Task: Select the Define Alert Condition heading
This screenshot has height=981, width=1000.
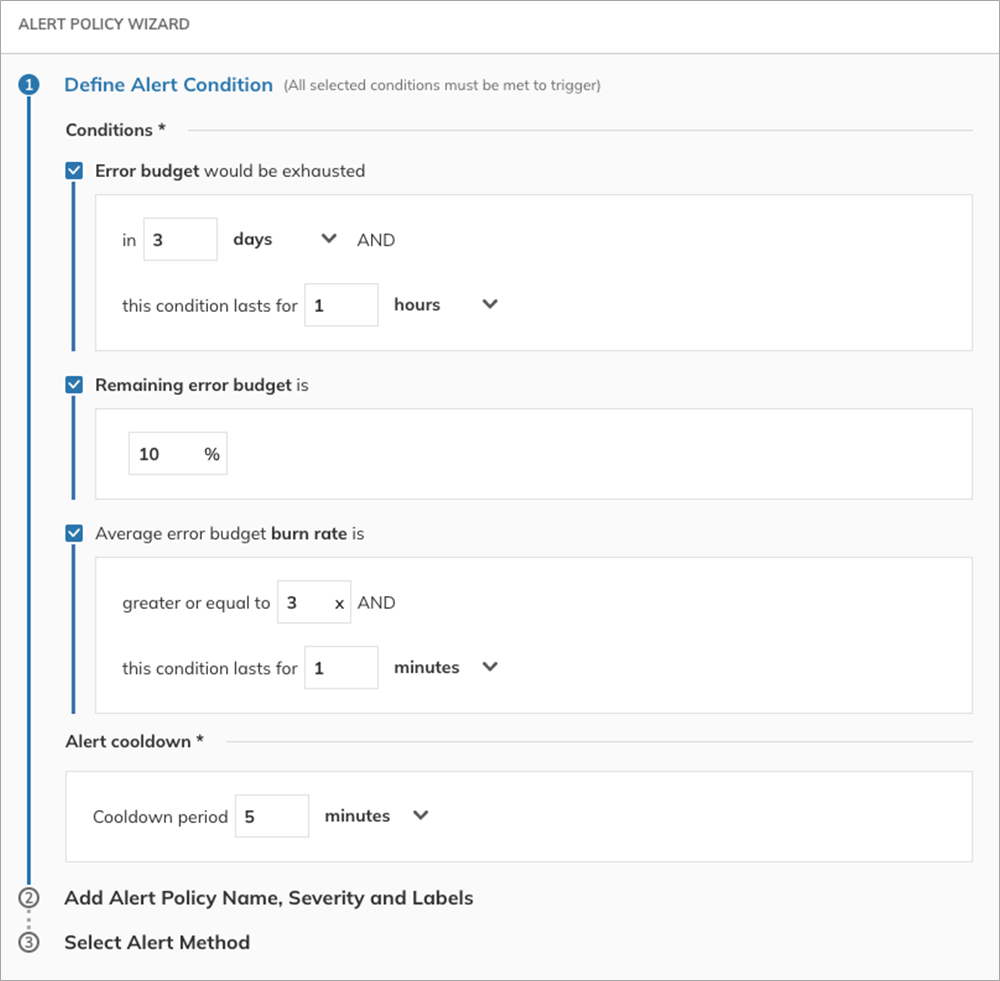Action: coord(168,85)
